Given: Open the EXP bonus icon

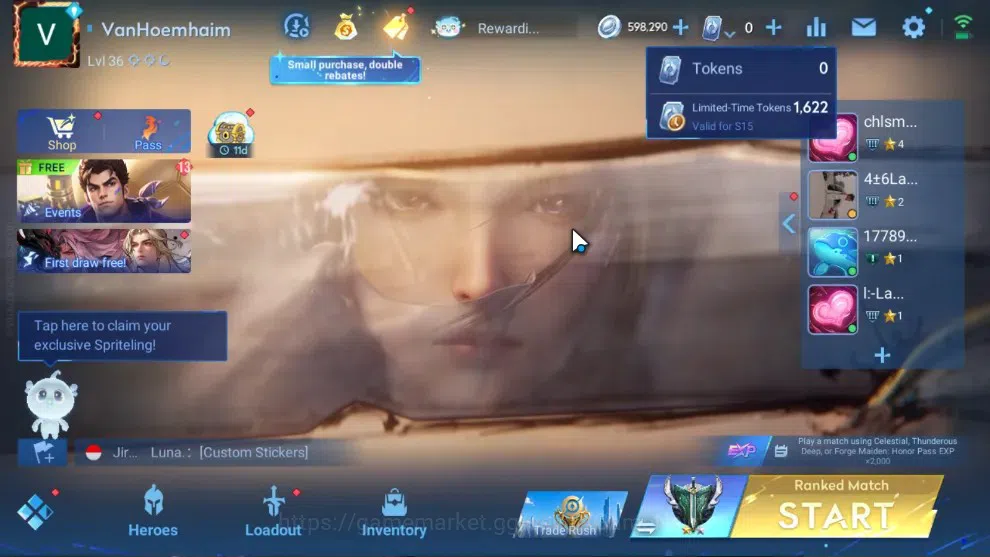Looking at the screenshot, I should [x=741, y=451].
